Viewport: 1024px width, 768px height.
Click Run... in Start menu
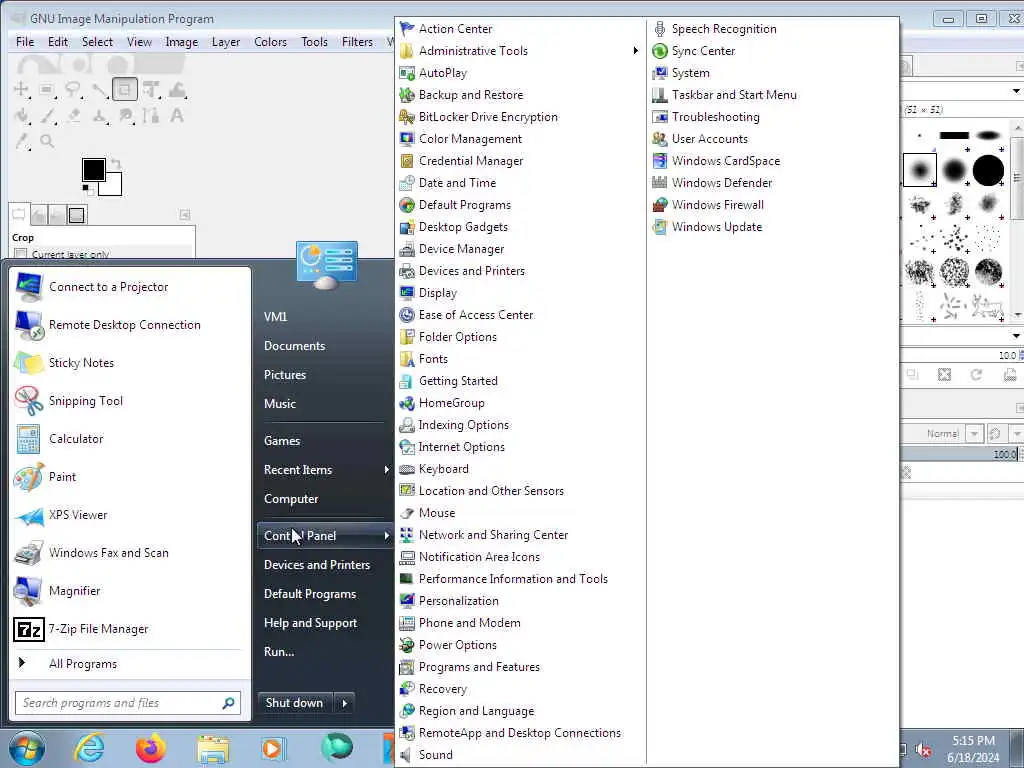pos(279,652)
